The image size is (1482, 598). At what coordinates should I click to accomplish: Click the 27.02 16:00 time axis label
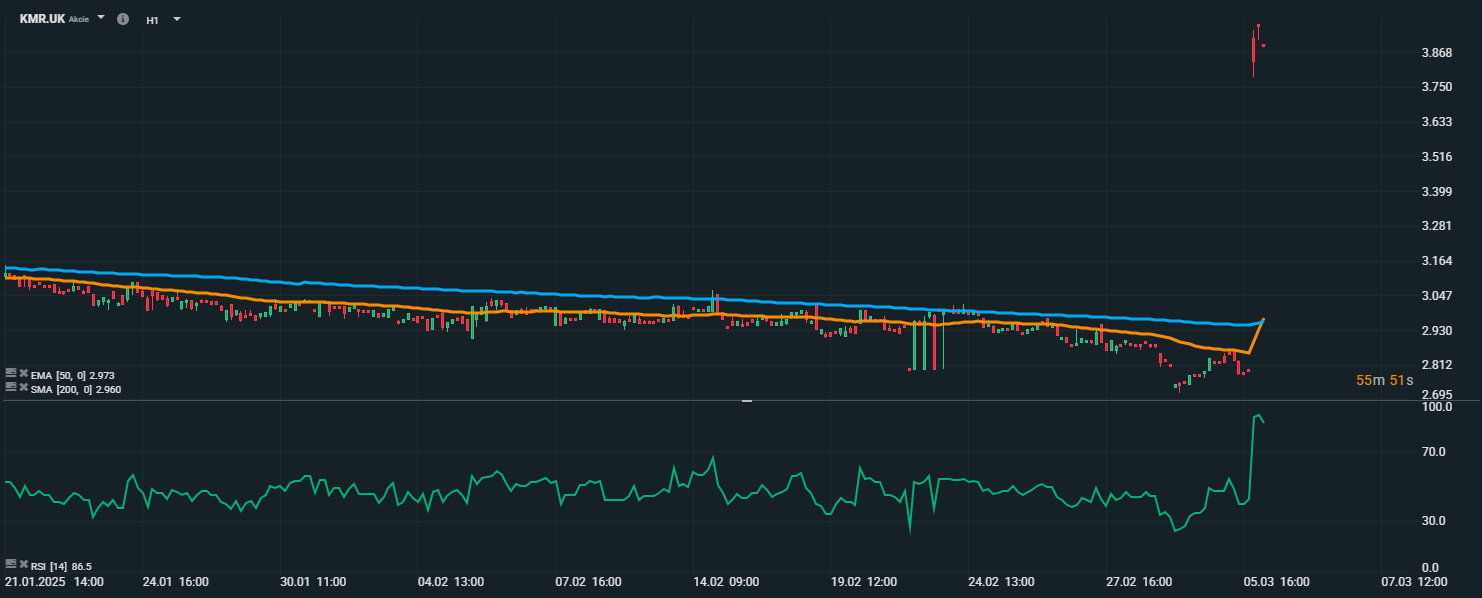(1139, 581)
